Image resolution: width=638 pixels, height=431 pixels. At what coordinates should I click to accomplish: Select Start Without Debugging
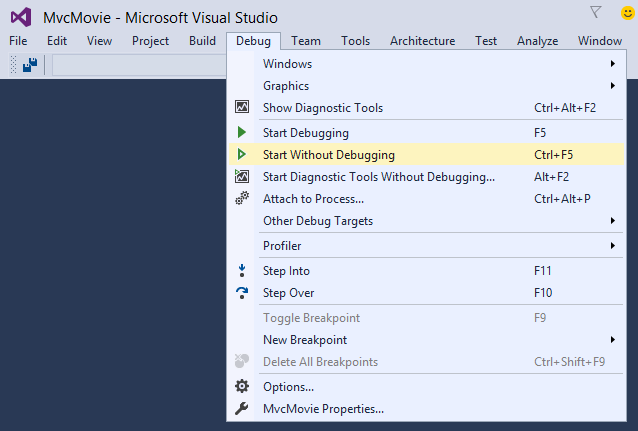tap(426, 154)
